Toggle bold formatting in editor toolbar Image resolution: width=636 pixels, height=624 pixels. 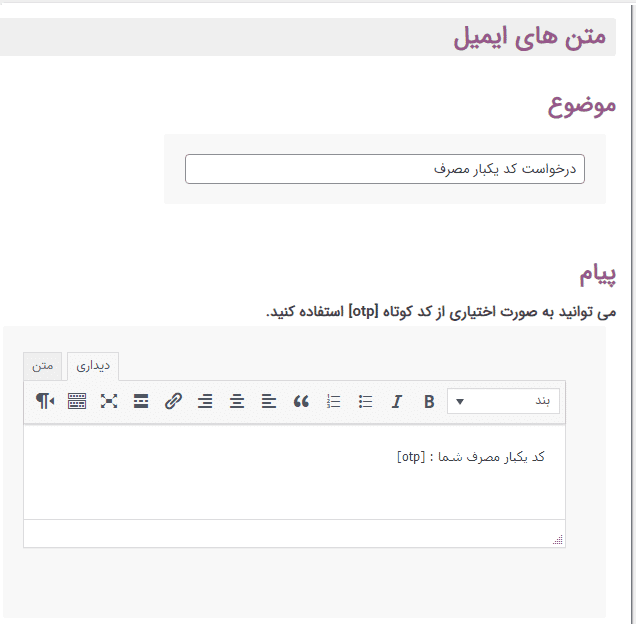(x=429, y=402)
